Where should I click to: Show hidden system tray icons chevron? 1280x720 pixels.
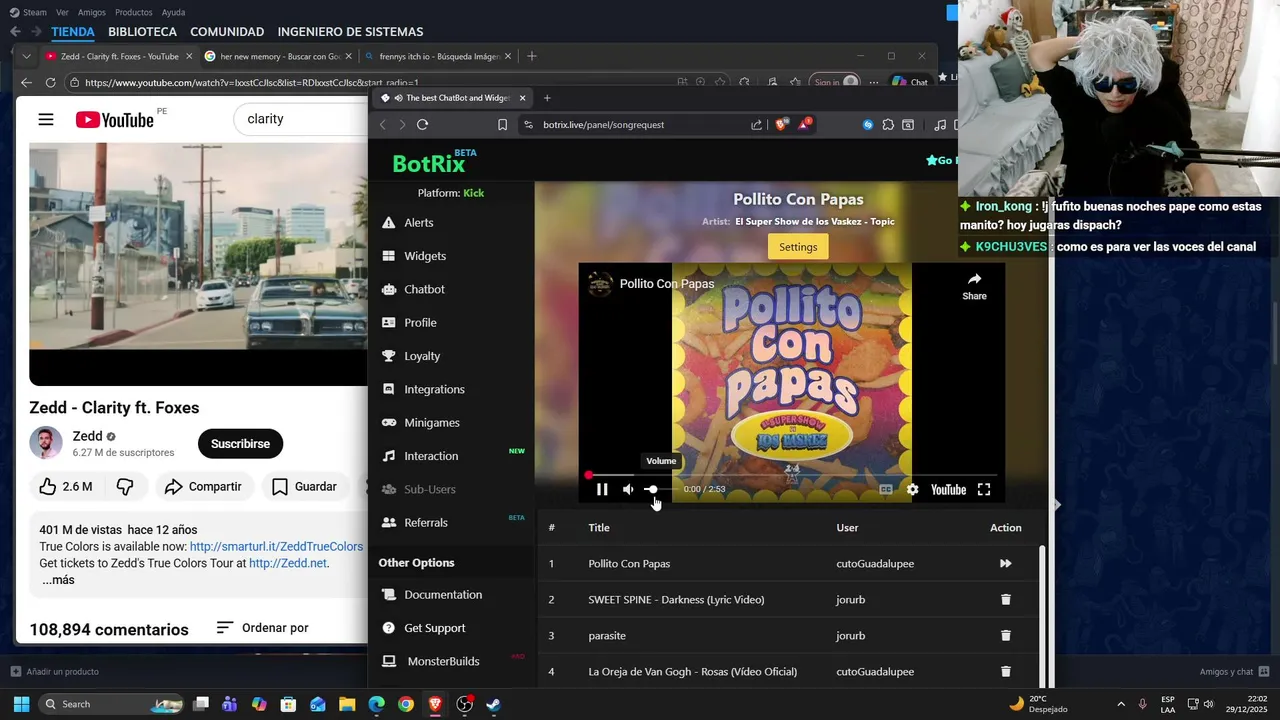[x=1120, y=704]
